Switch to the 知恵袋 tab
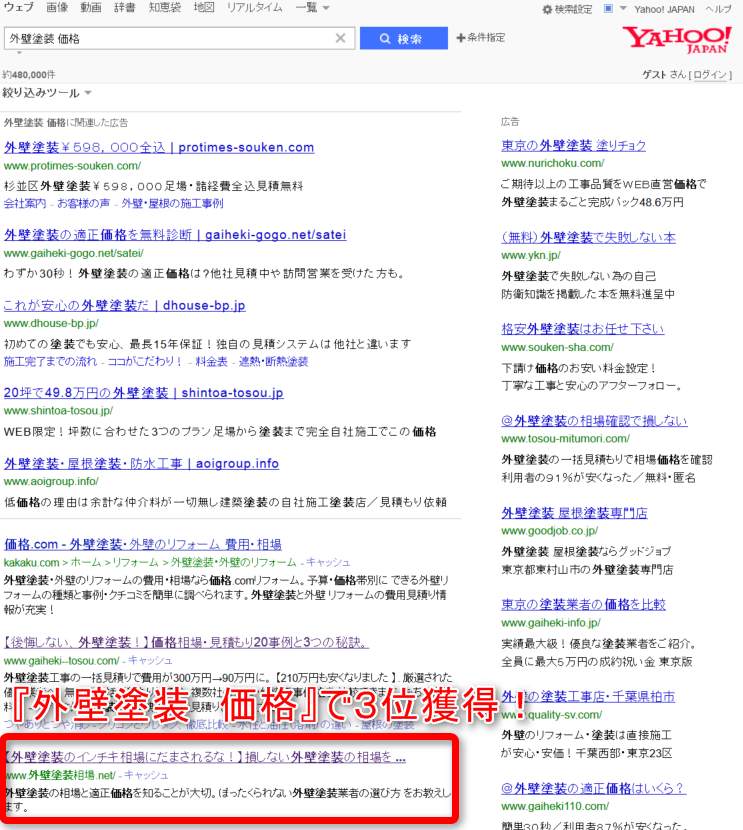This screenshot has height=830, width=743. 165,7
